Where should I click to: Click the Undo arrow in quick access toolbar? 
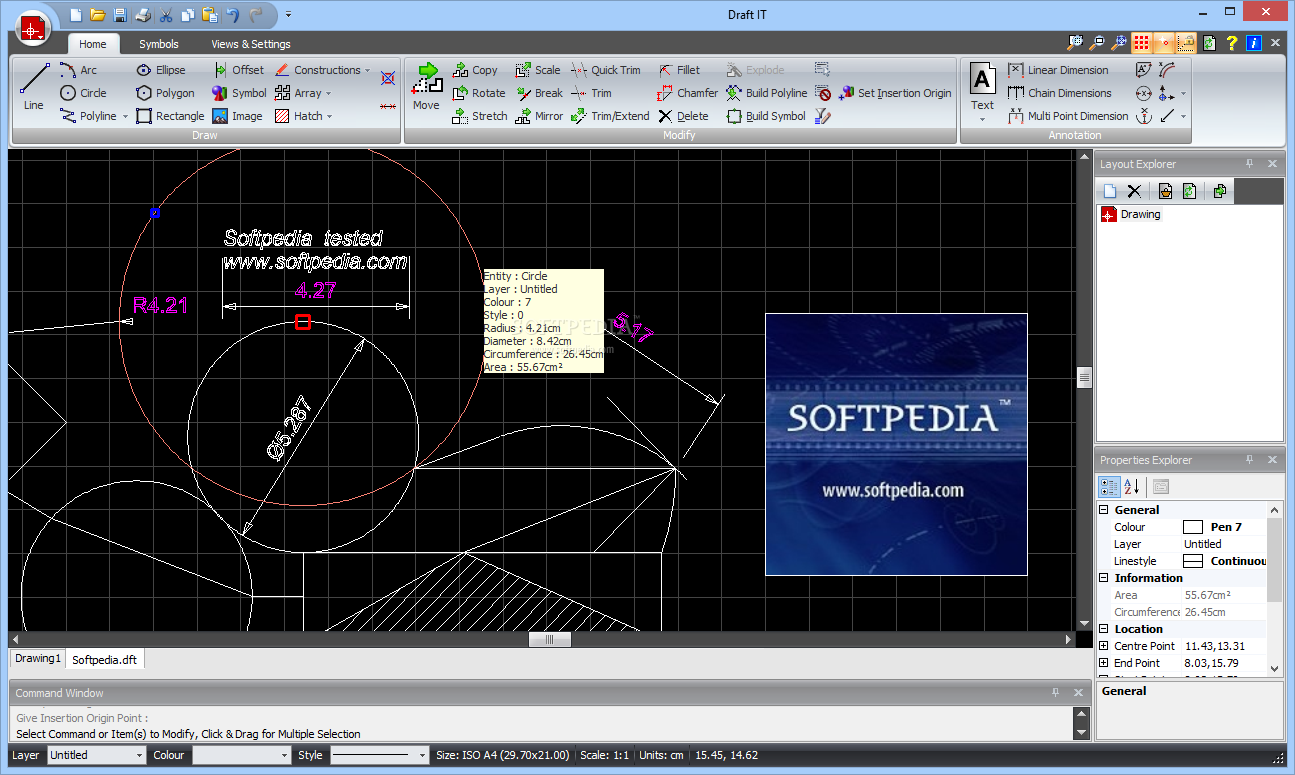point(233,15)
